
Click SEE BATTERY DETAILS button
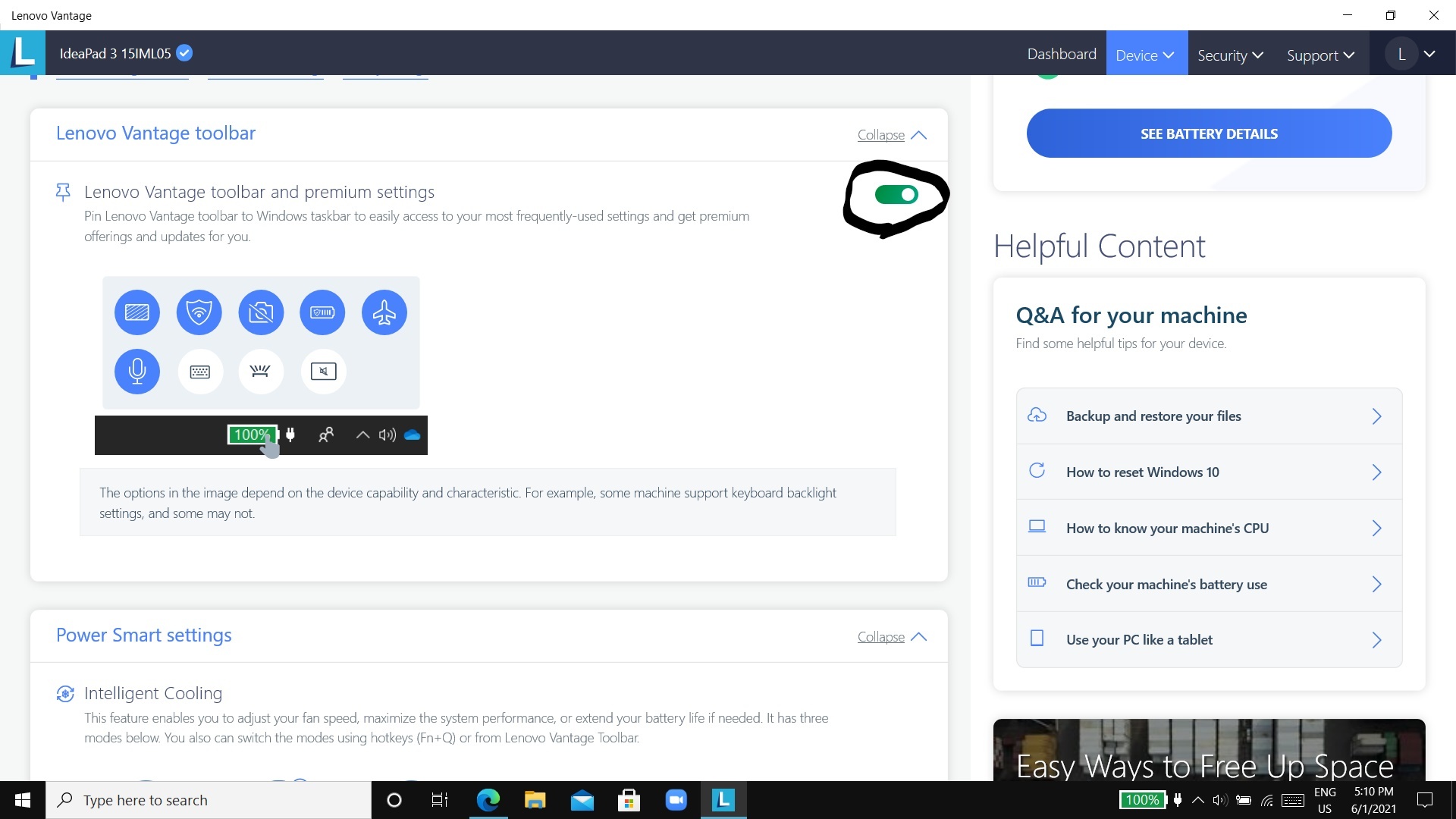coord(1209,133)
